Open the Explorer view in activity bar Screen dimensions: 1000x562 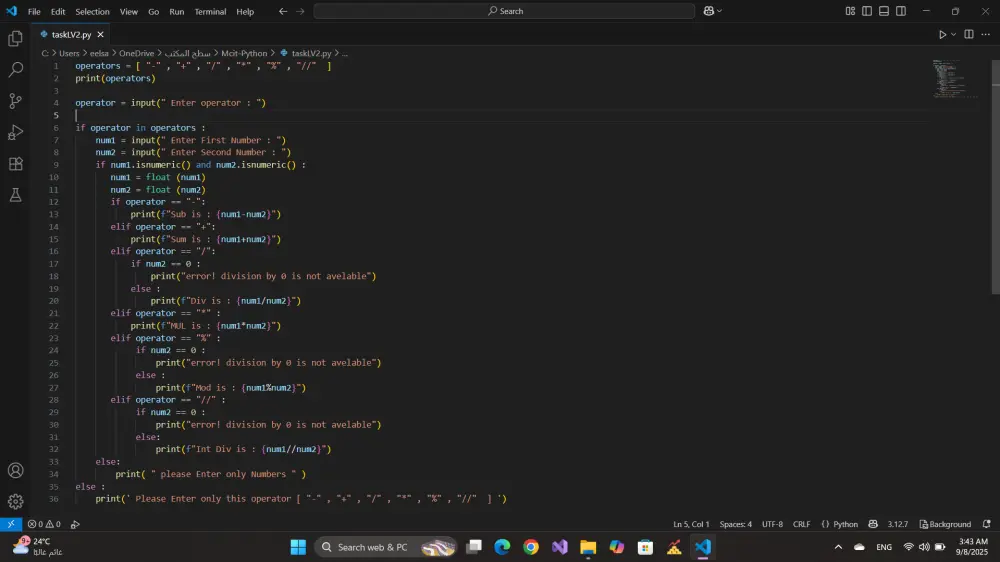click(x=15, y=39)
